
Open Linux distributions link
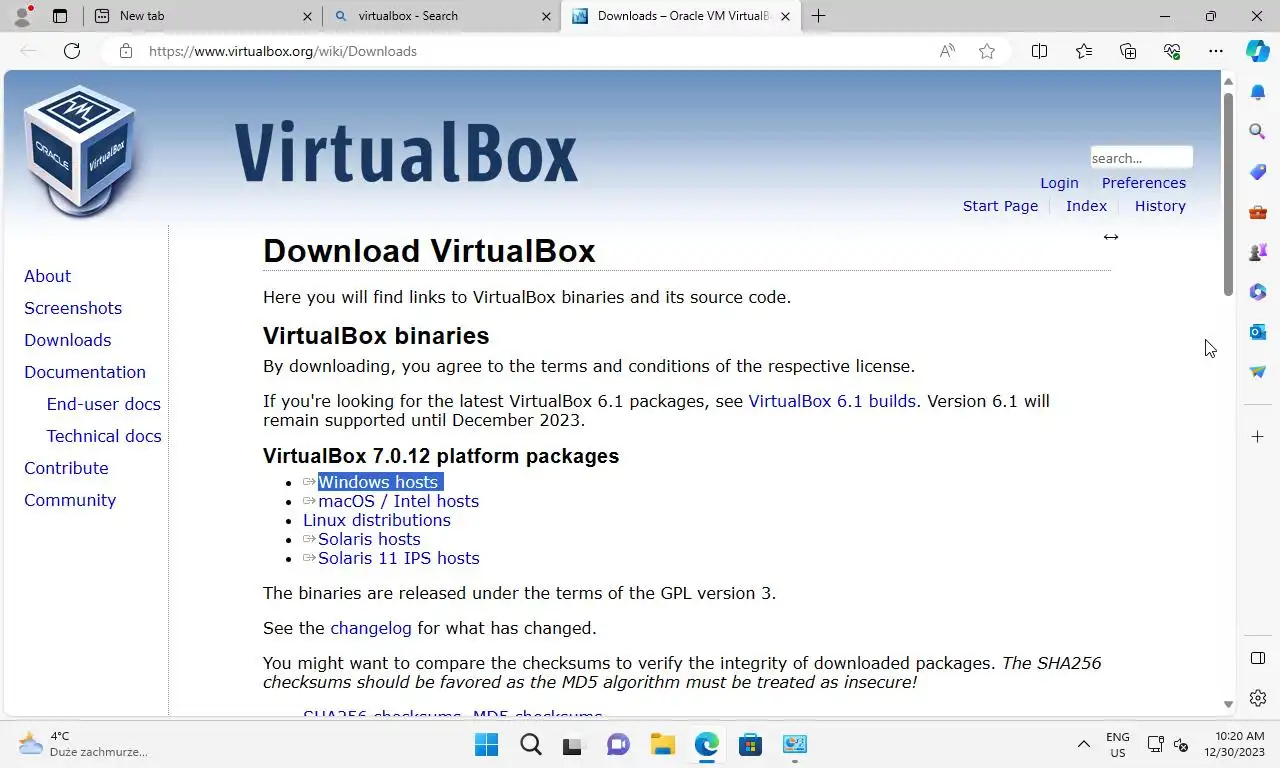pyautogui.click(x=377, y=520)
